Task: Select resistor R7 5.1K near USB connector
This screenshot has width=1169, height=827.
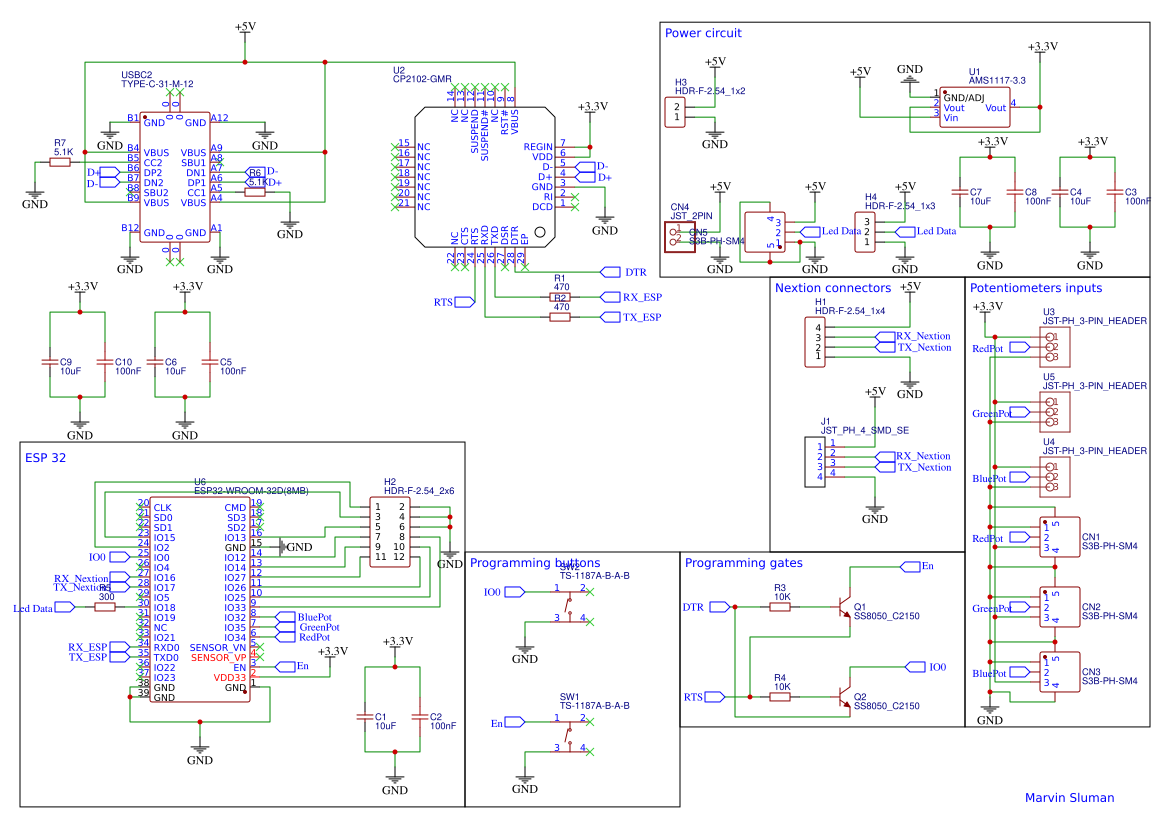Action: pyautogui.click(x=60, y=162)
